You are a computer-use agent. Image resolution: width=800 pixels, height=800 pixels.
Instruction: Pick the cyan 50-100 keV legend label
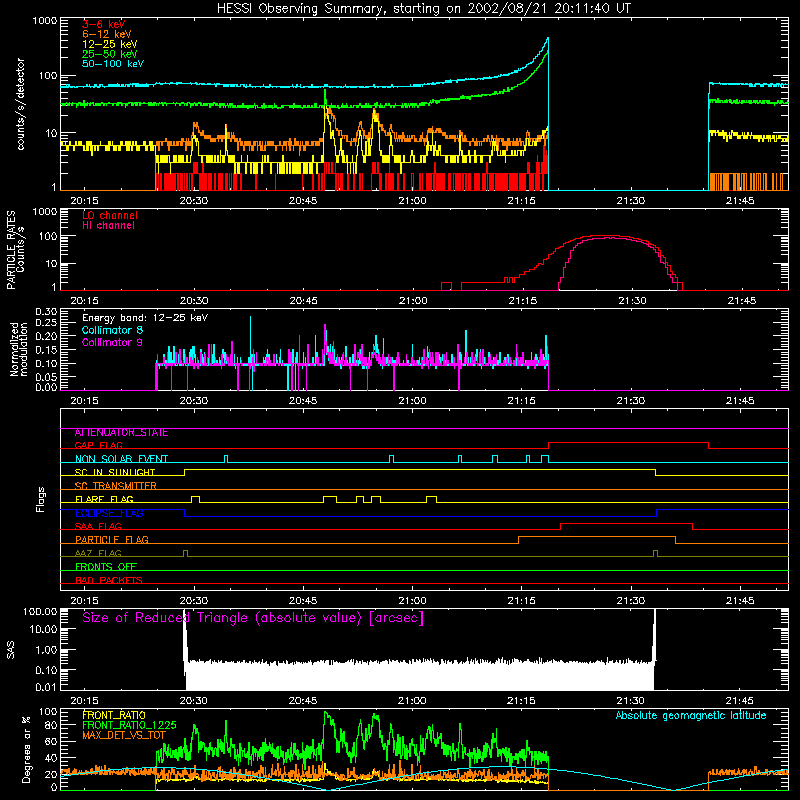pyautogui.click(x=113, y=64)
